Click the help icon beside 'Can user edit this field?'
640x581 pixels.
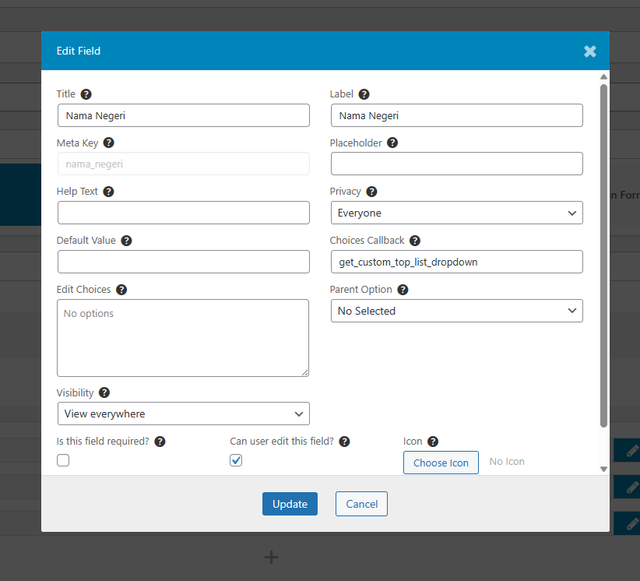(x=344, y=441)
